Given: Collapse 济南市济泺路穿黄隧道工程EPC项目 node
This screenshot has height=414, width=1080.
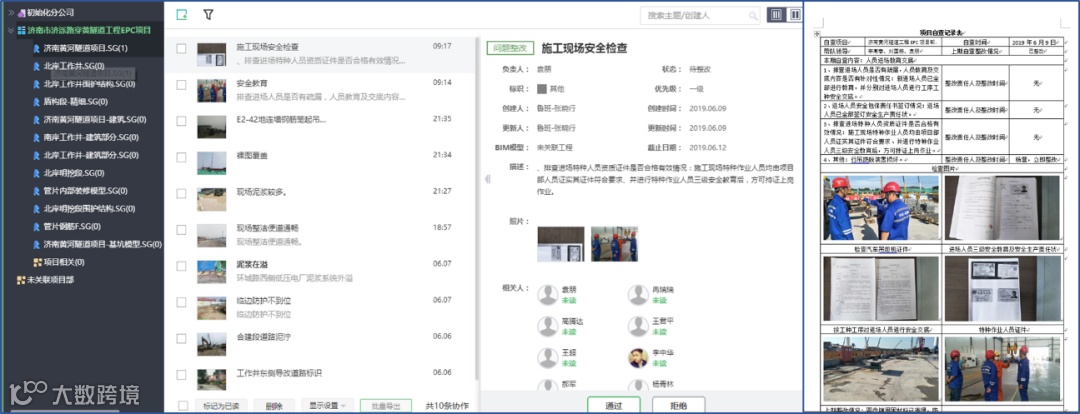Looking at the screenshot, I should 11,30.
